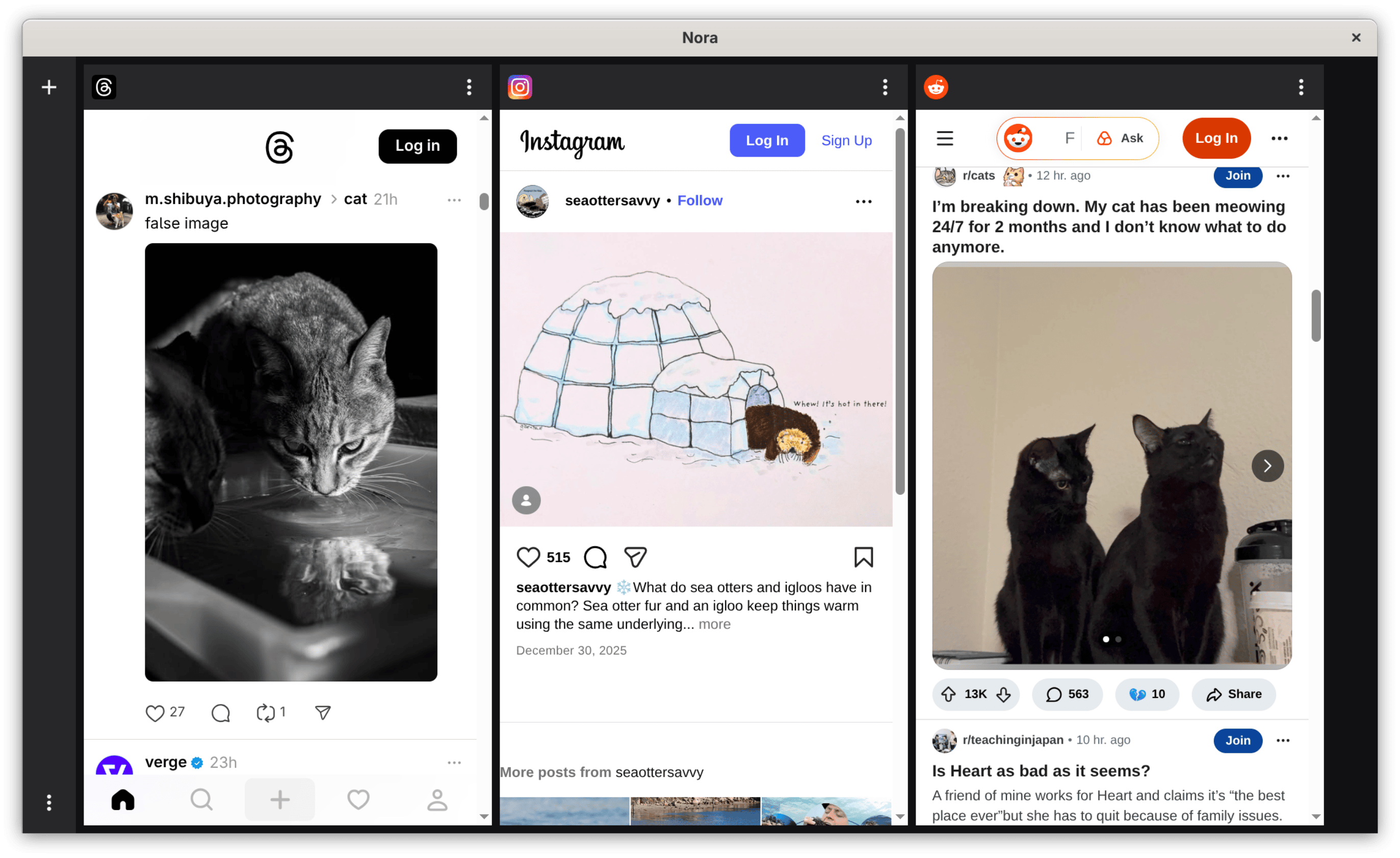Expand the sea otter caption with more link
This screenshot has height=858, width=1400.
coord(714,624)
